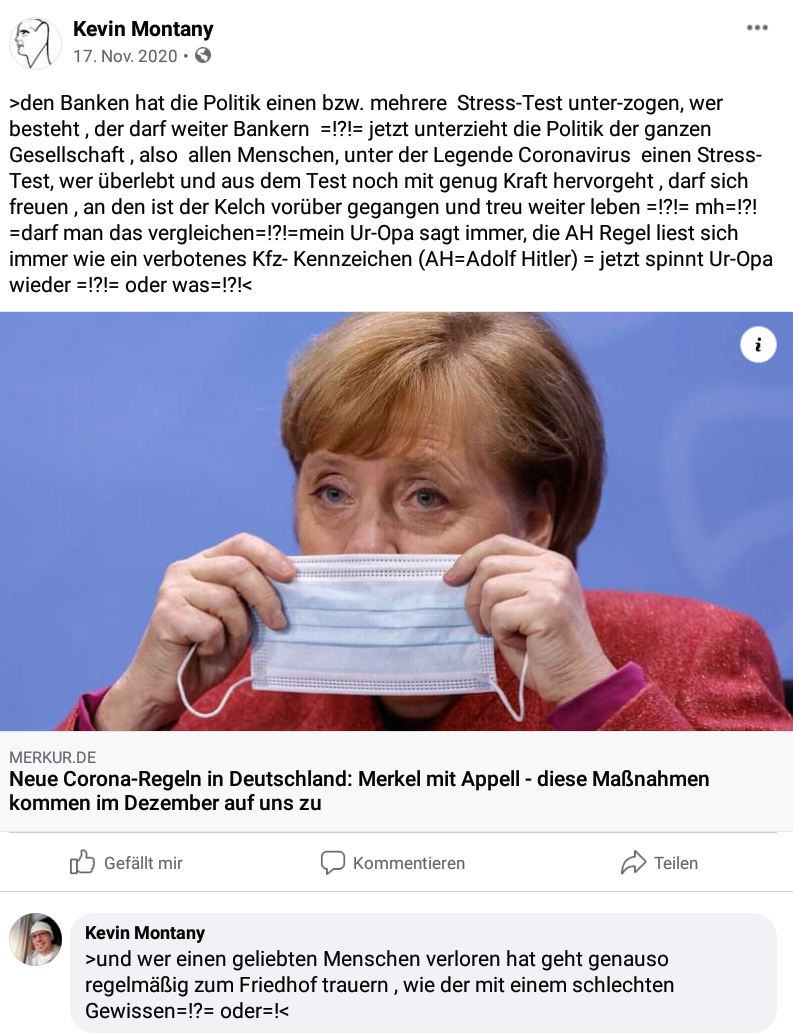Click Kevin Montany name in the comment
This screenshot has width=793, height=1034.
pyautogui.click(x=145, y=932)
